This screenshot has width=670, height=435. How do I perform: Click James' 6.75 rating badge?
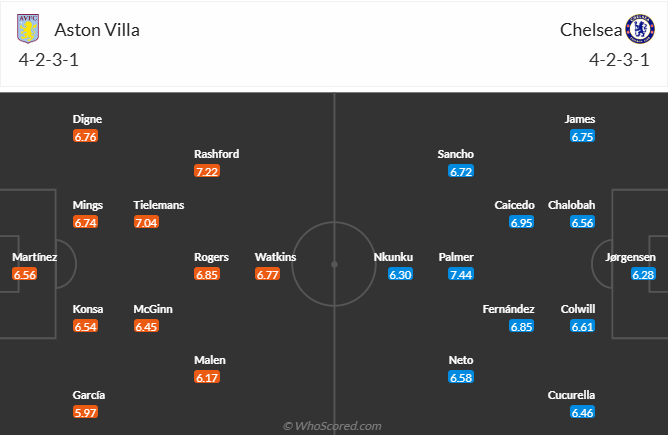582,137
